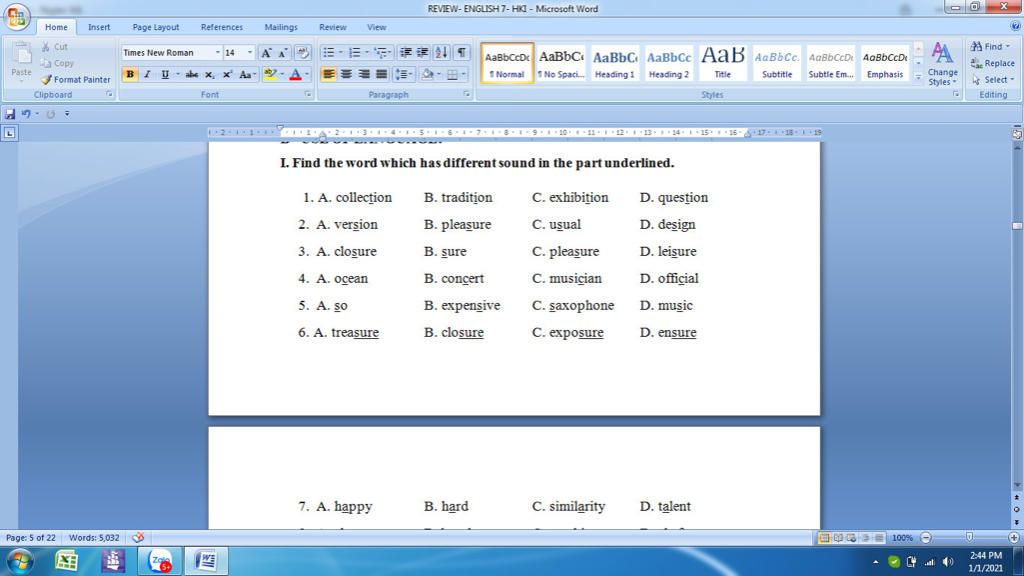Apply the Title style

(722, 63)
